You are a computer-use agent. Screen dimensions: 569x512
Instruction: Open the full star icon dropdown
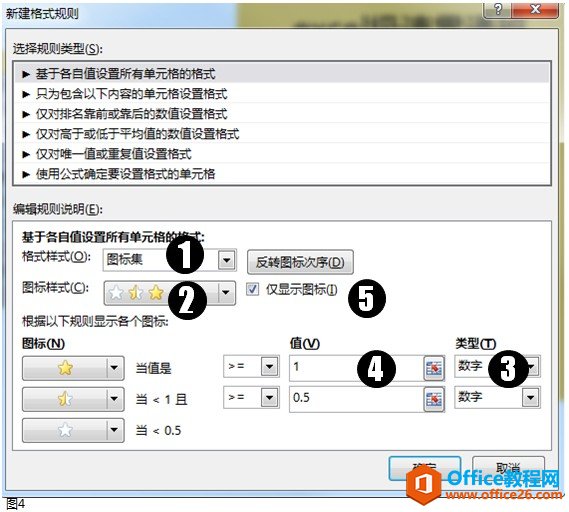click(114, 368)
